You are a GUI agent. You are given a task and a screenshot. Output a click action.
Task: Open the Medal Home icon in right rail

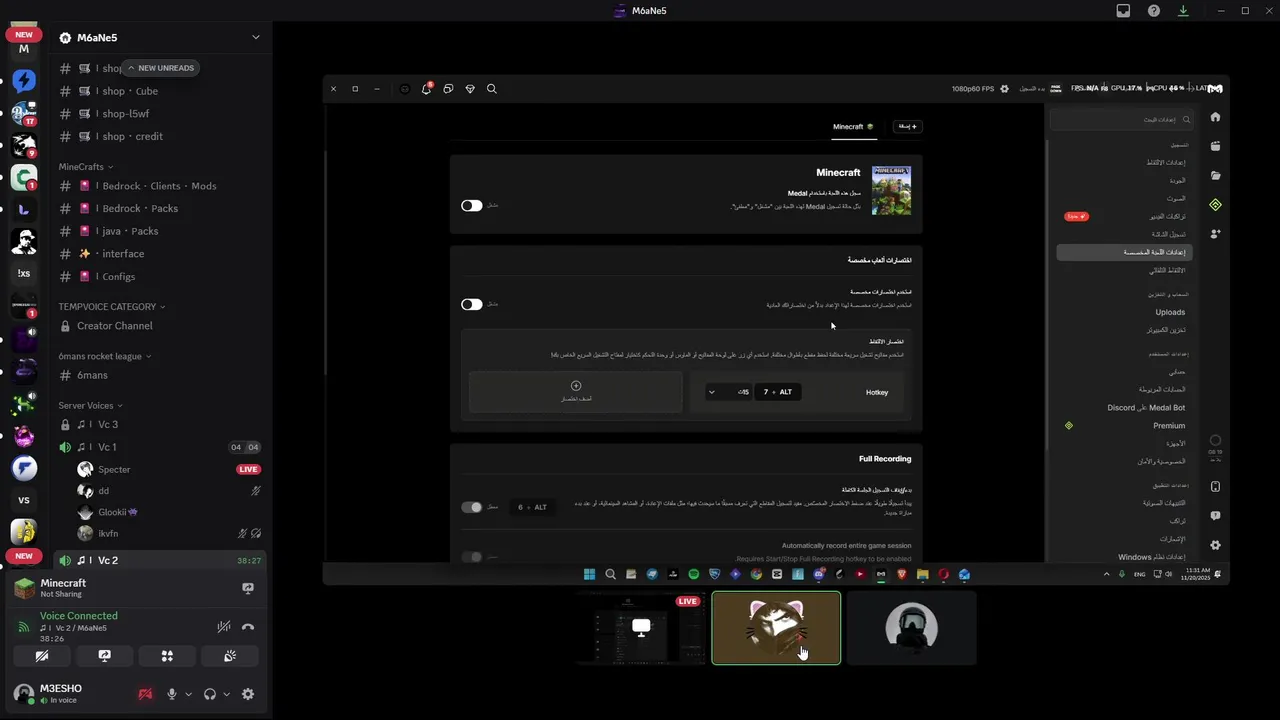point(1215,117)
